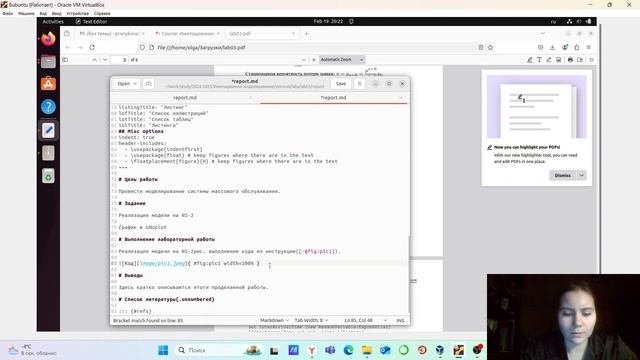The width and height of the screenshot is (640, 360).
Task: Open the Firefox list-all-tabs chevron
Action: tap(542, 33)
